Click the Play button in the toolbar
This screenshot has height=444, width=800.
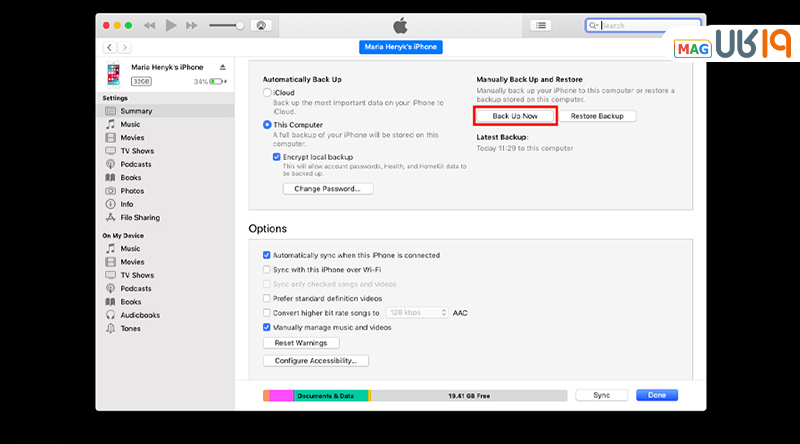pyautogui.click(x=170, y=24)
